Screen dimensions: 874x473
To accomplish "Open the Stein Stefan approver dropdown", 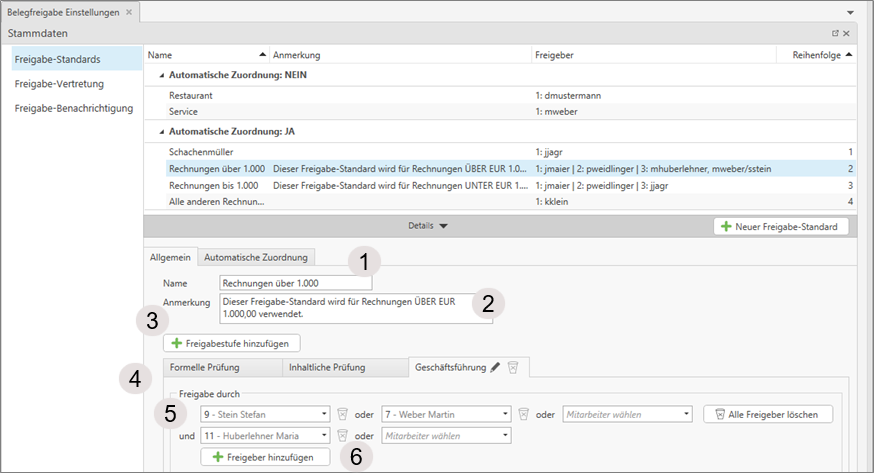I will click(x=324, y=413).
